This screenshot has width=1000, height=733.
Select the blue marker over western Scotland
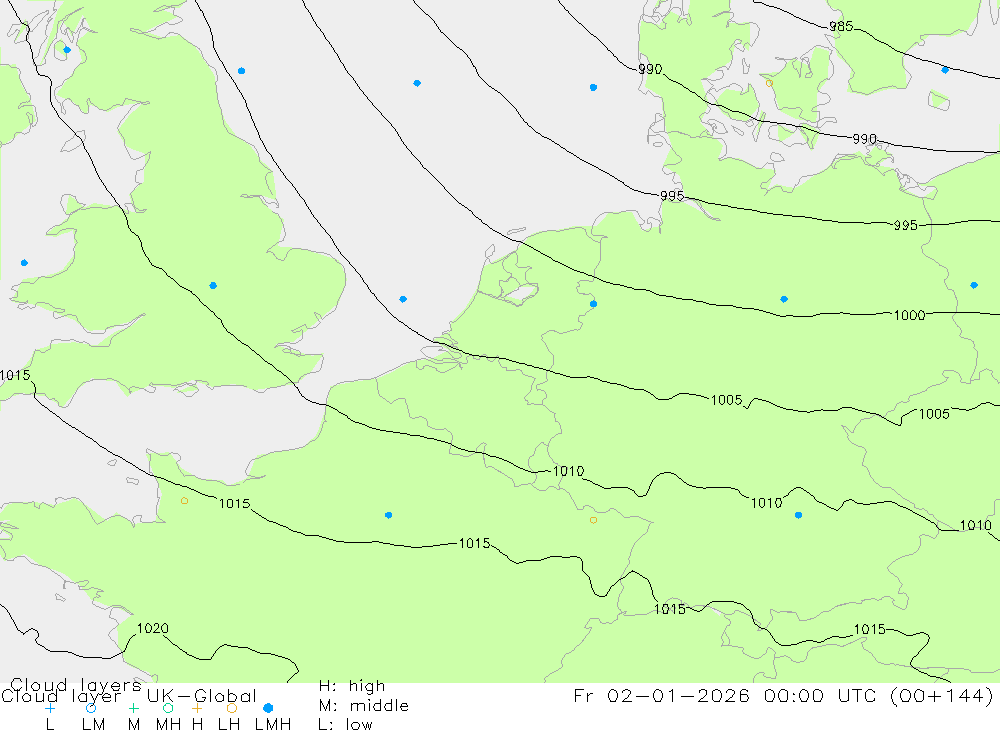tap(67, 50)
